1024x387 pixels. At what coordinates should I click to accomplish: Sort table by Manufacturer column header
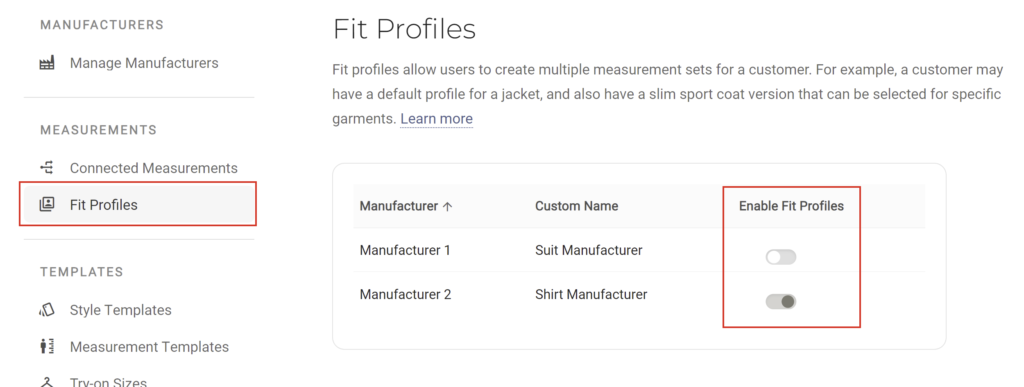point(399,206)
